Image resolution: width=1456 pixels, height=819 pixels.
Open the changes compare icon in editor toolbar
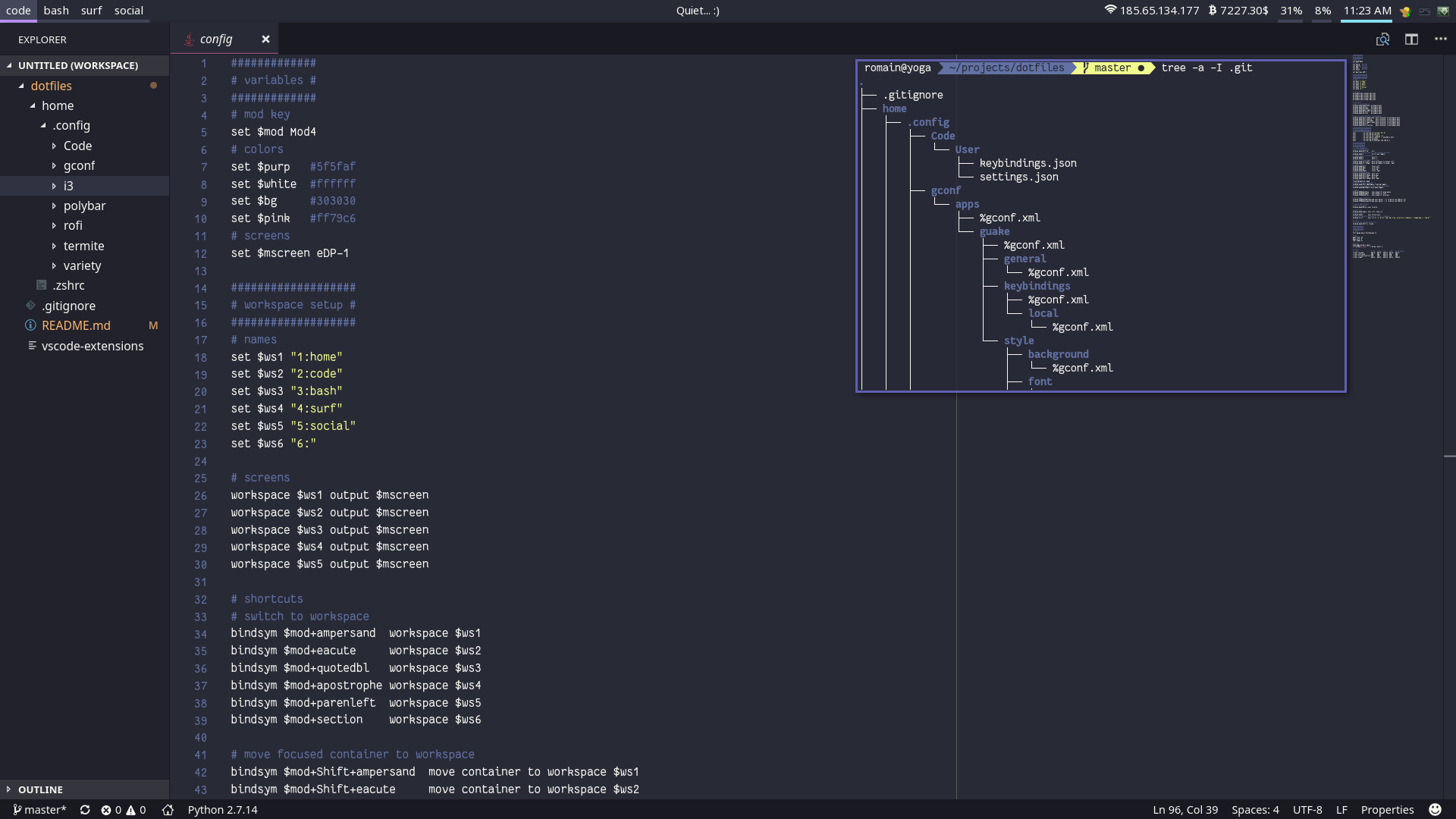[x=1382, y=39]
